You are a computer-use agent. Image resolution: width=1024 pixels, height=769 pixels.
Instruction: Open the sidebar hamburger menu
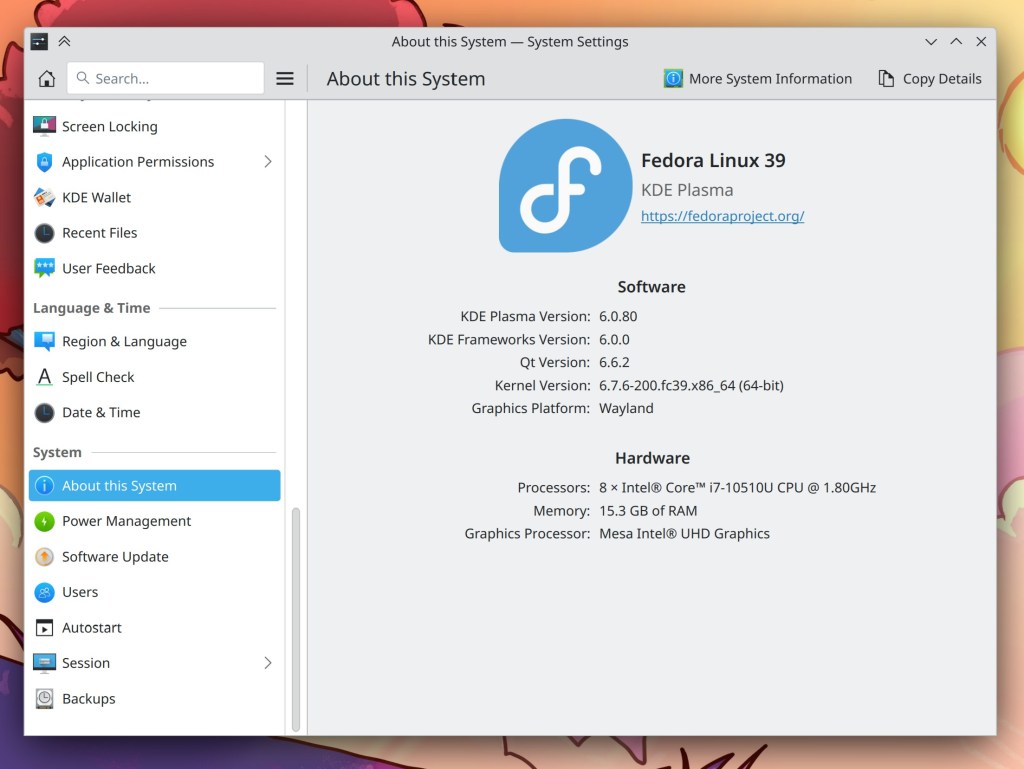[284, 77]
